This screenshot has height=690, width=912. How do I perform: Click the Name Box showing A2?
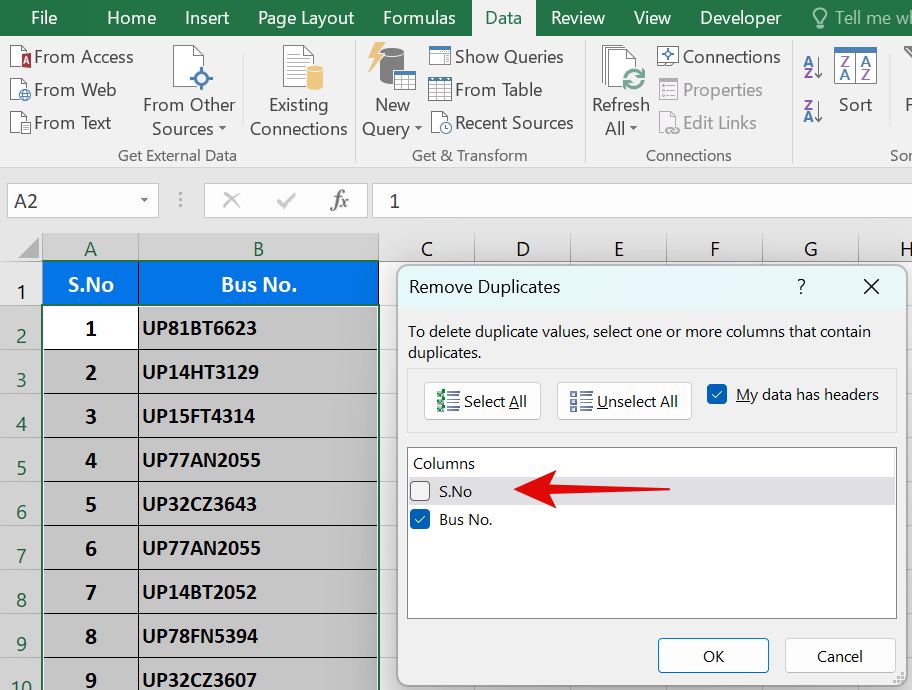click(x=73, y=201)
